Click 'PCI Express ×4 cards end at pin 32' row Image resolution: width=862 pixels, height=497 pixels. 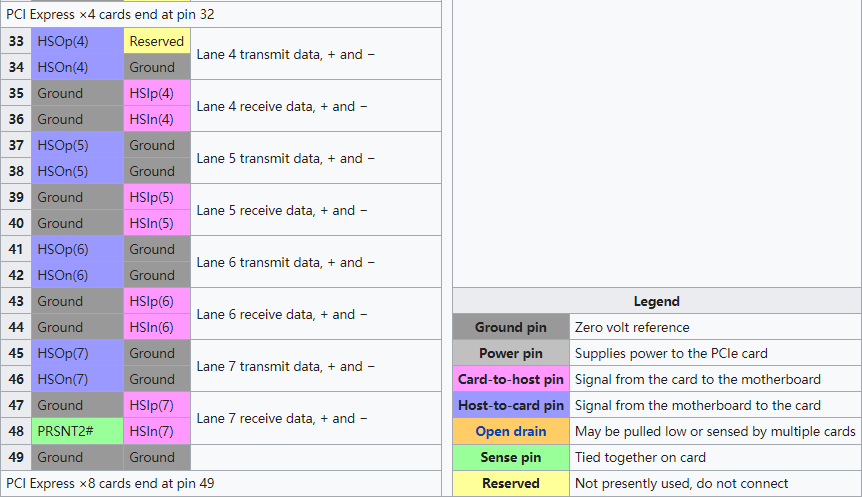coord(221,14)
